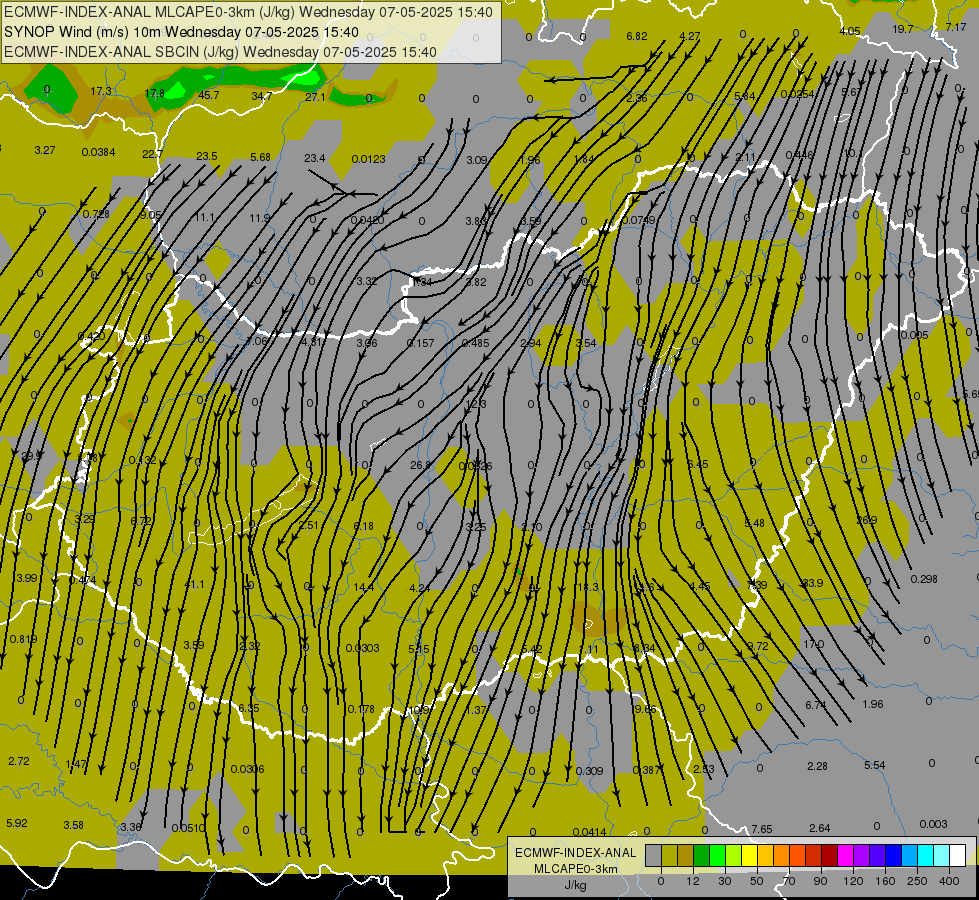Click the legend tick label 120
Screen dimensions: 979x900
(853, 881)
